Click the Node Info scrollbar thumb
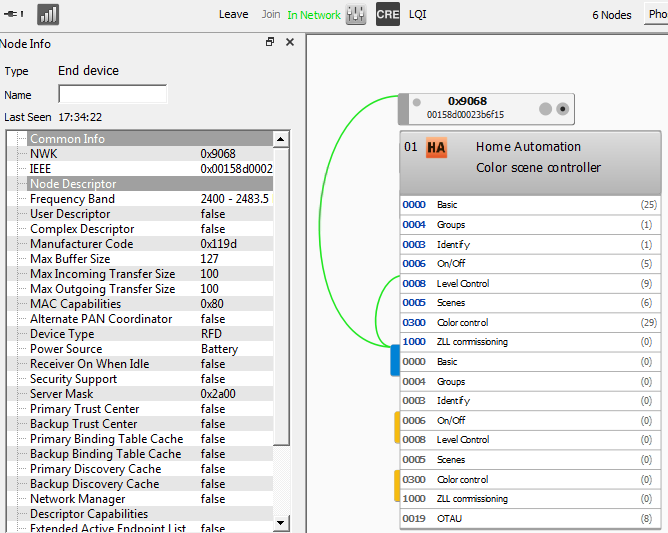The height and width of the screenshot is (533, 668). click(281, 297)
